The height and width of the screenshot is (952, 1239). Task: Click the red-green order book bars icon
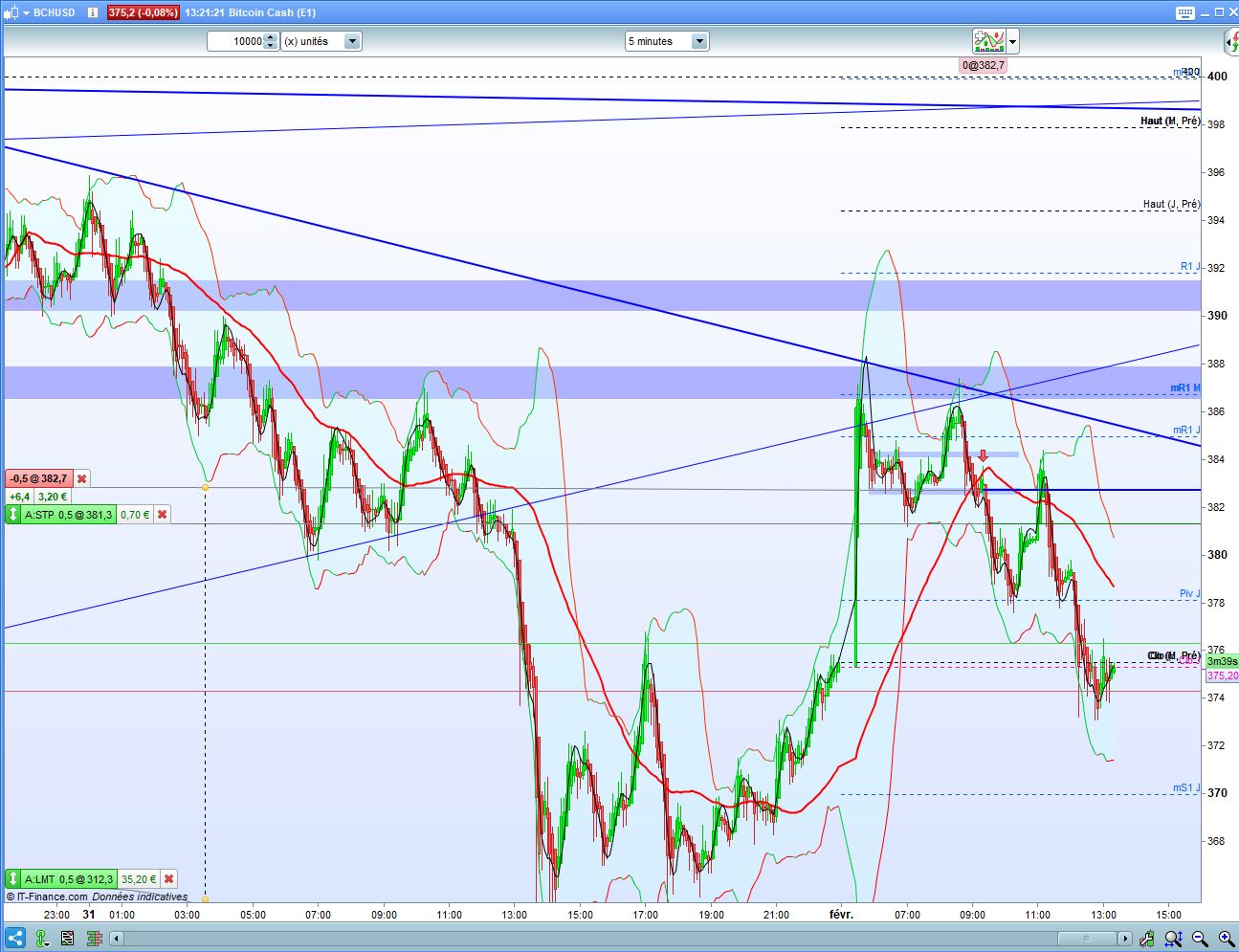pyautogui.click(x=94, y=939)
